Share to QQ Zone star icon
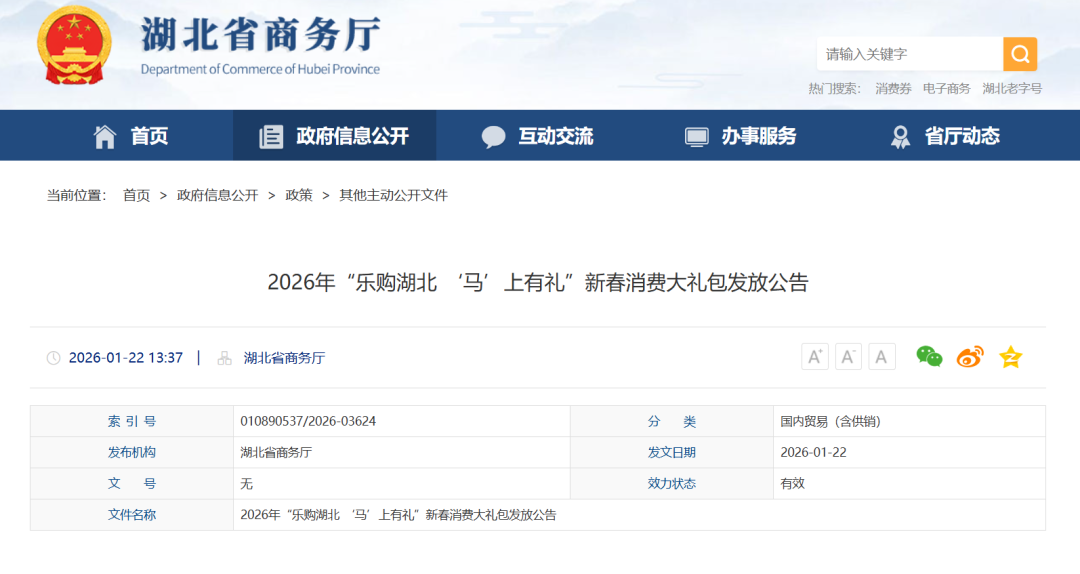This screenshot has width=1080, height=574. tap(1011, 357)
